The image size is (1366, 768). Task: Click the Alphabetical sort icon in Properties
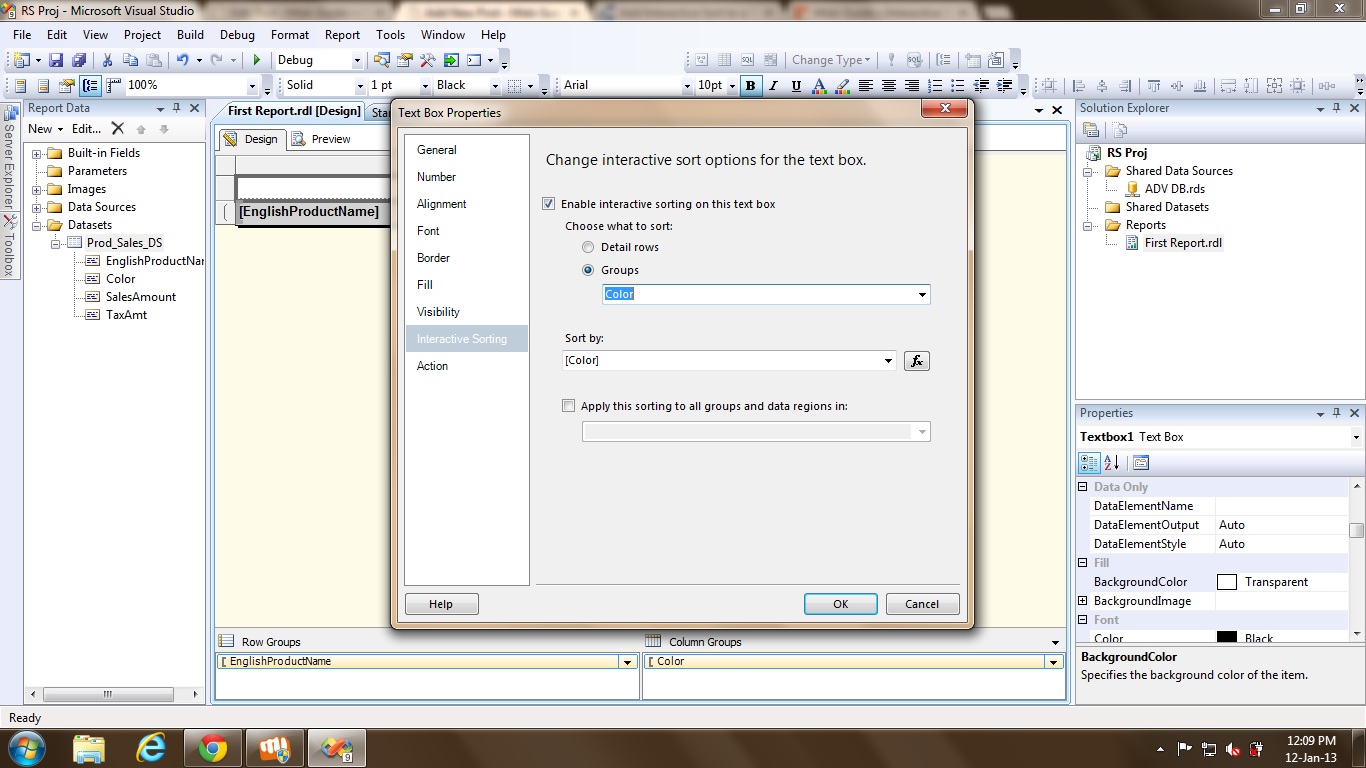pyautogui.click(x=1112, y=463)
